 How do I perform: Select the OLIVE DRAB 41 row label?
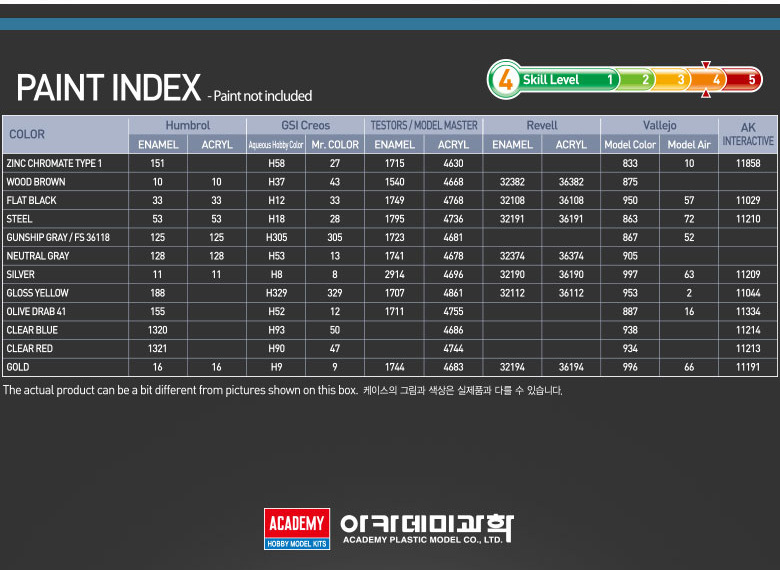click(x=36, y=311)
